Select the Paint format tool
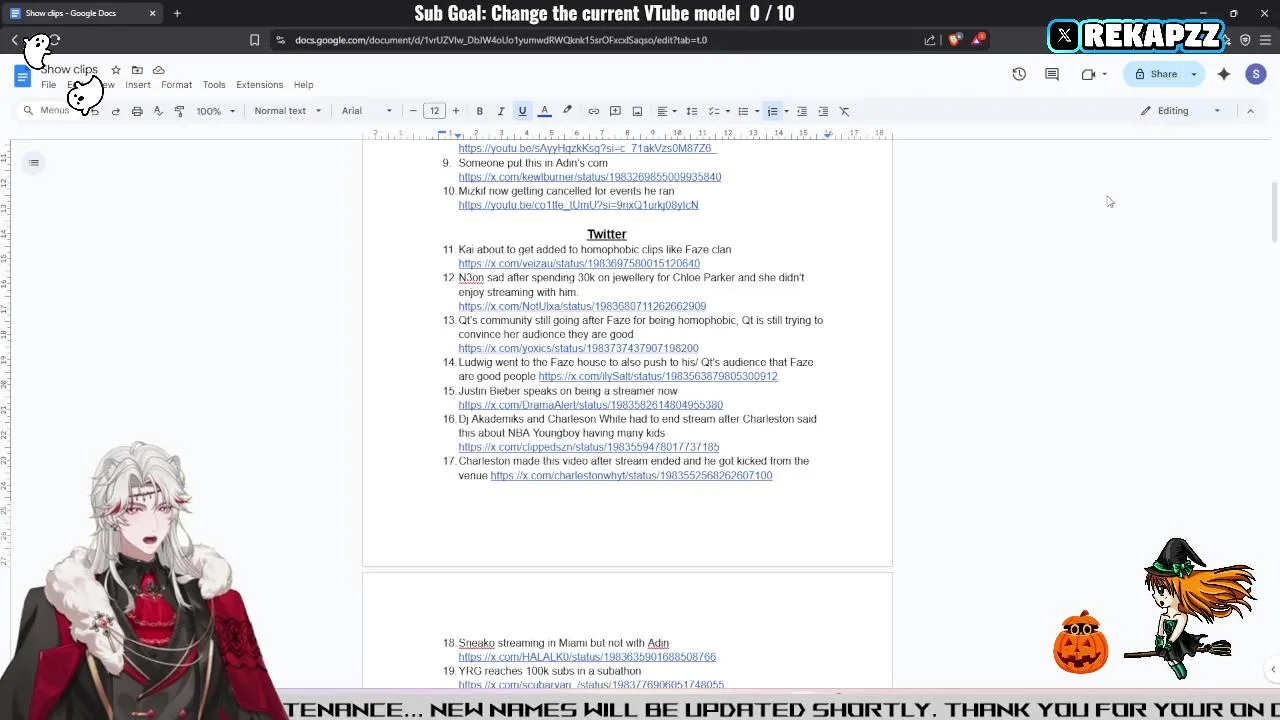The width and height of the screenshot is (1280, 720). point(179,111)
